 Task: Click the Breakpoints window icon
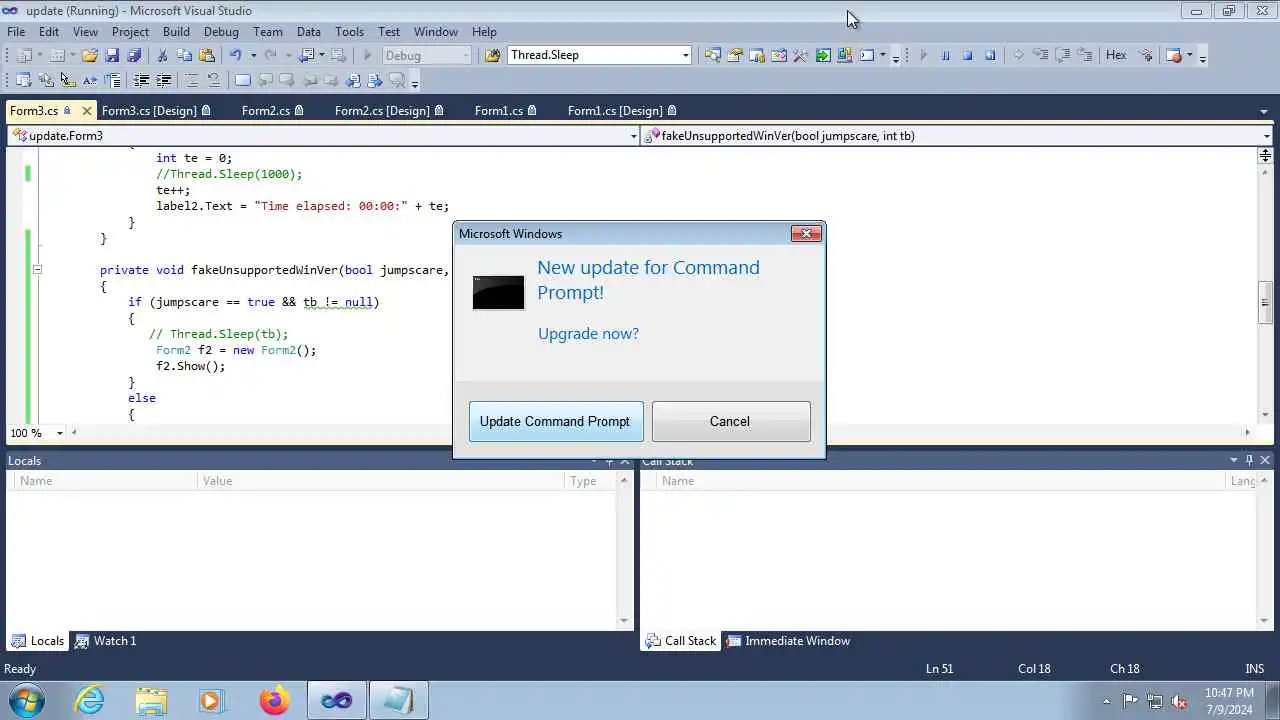(x=1175, y=56)
